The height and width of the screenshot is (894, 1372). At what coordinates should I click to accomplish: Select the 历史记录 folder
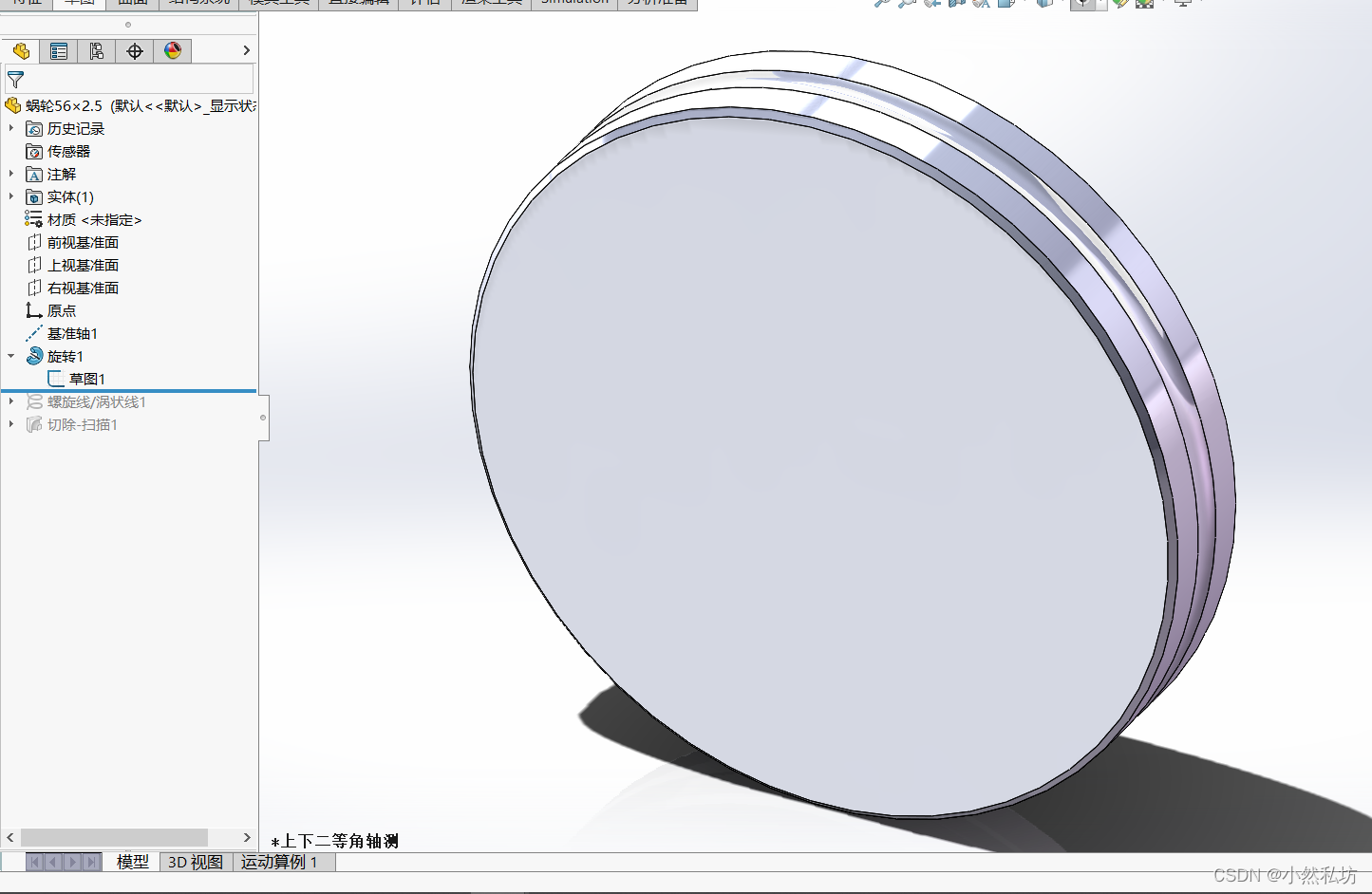click(76, 129)
